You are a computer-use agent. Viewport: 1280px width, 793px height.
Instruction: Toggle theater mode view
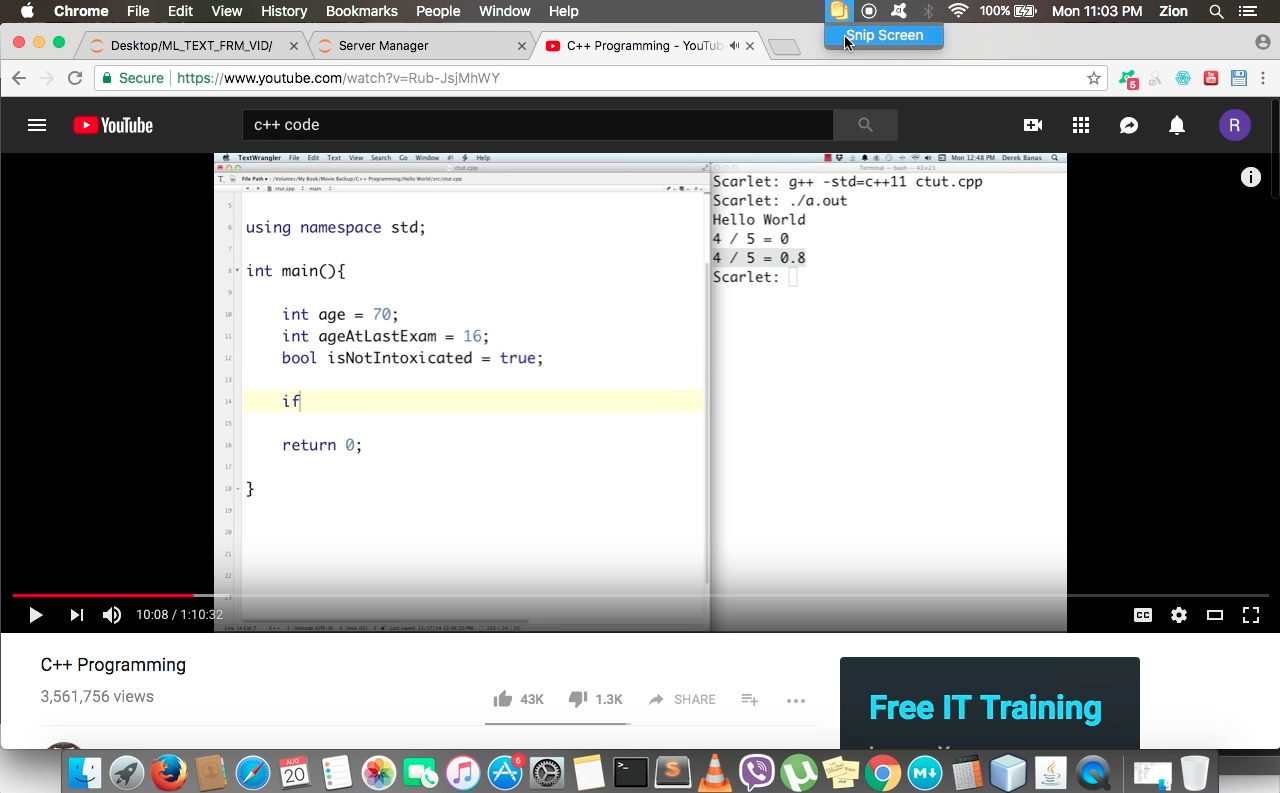coord(1215,615)
